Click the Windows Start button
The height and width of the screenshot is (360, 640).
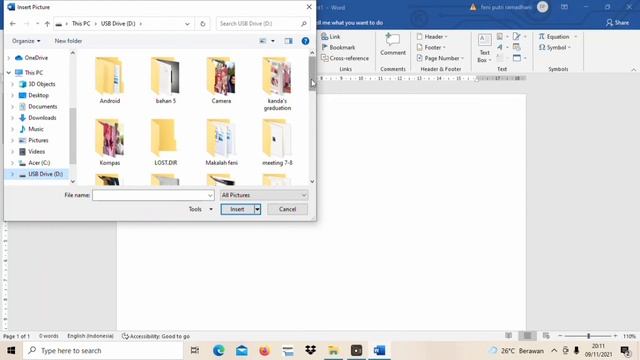11,350
